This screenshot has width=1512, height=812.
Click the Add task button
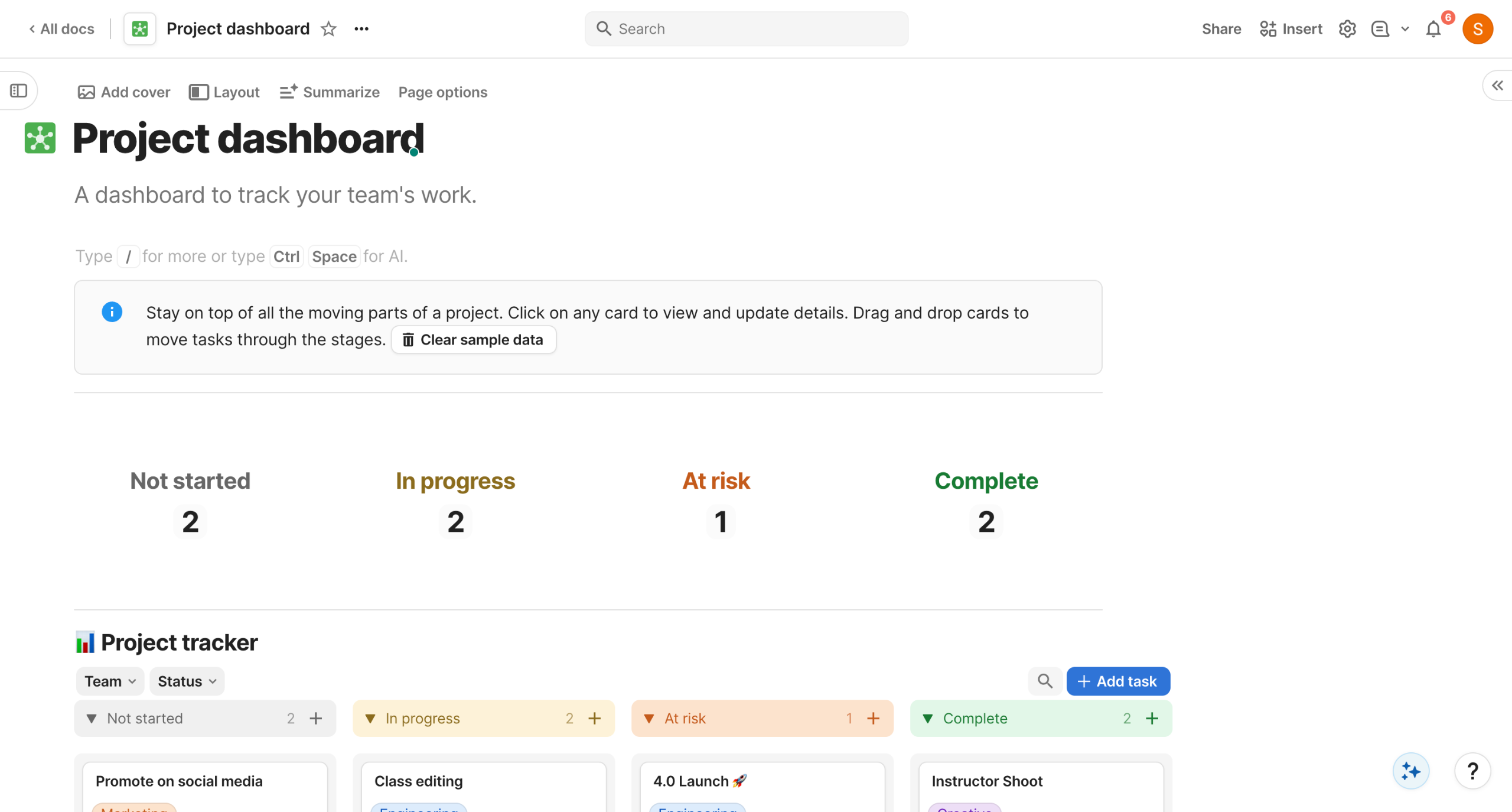1117,681
